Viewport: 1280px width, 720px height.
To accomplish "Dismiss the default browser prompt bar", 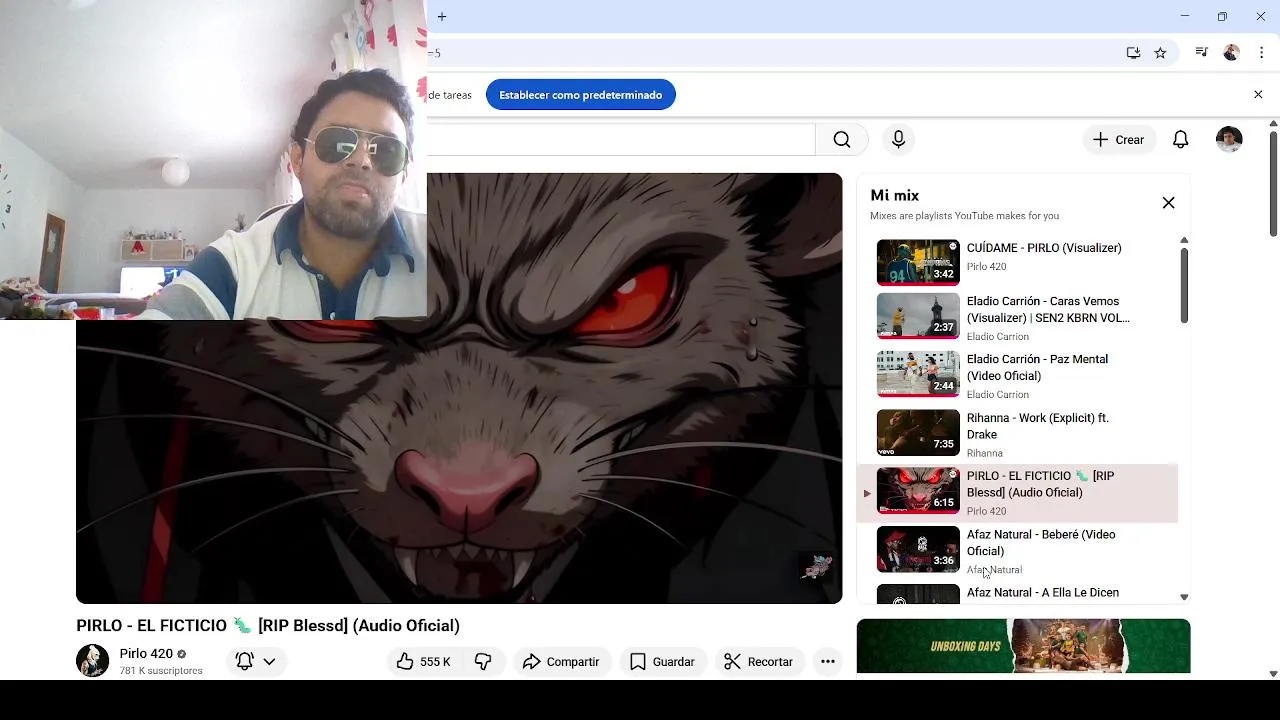I will tap(1258, 95).
